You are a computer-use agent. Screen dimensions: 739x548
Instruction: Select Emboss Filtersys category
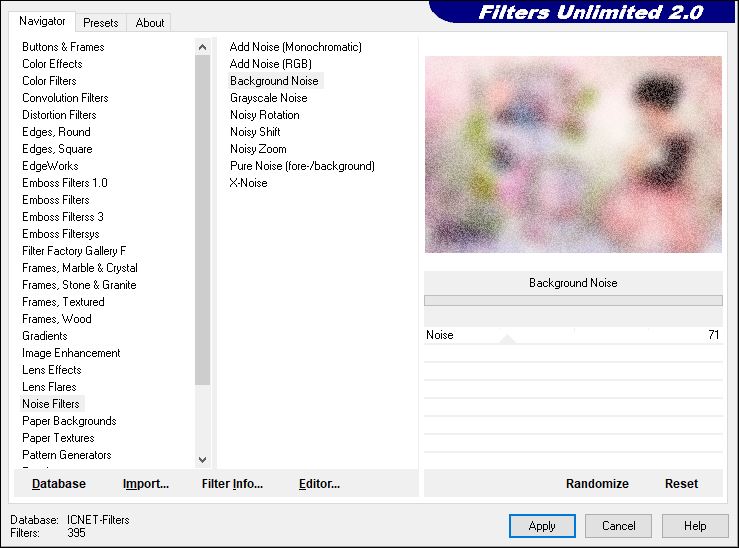pos(61,234)
